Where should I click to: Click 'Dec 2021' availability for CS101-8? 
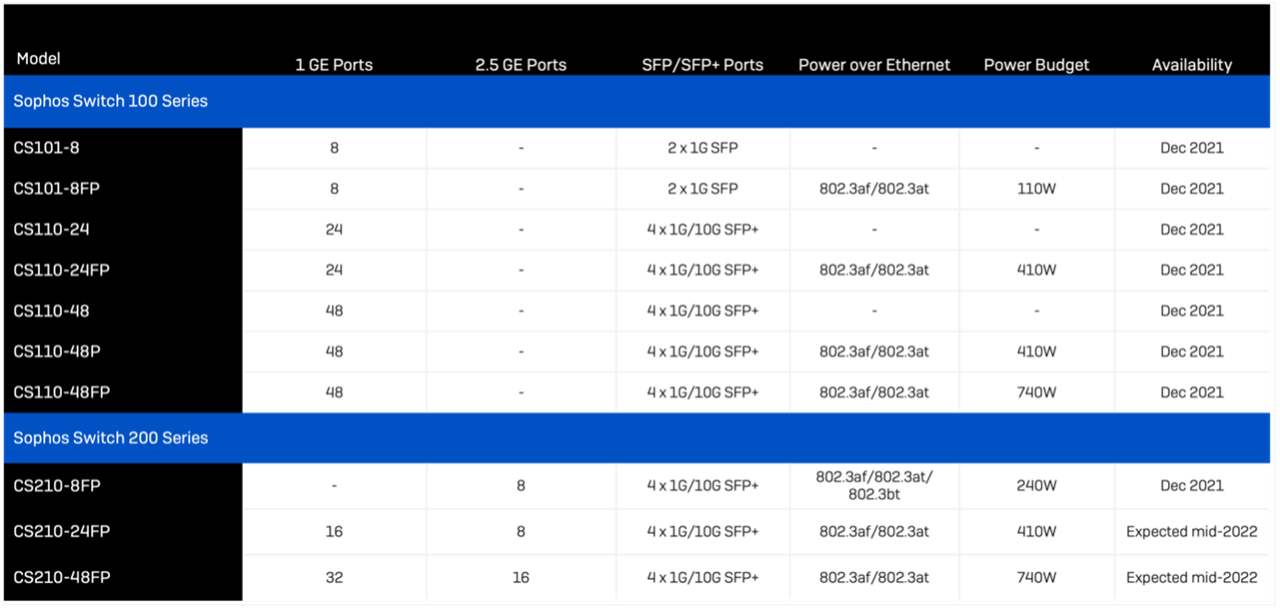(1192, 148)
